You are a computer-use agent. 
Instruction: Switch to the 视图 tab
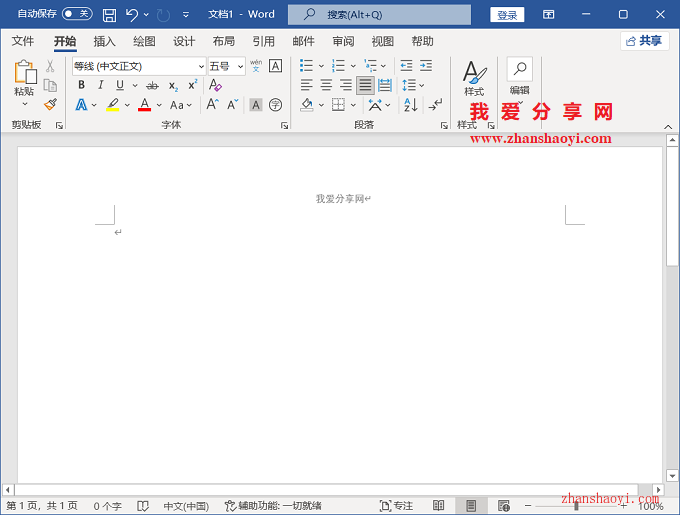(x=383, y=41)
